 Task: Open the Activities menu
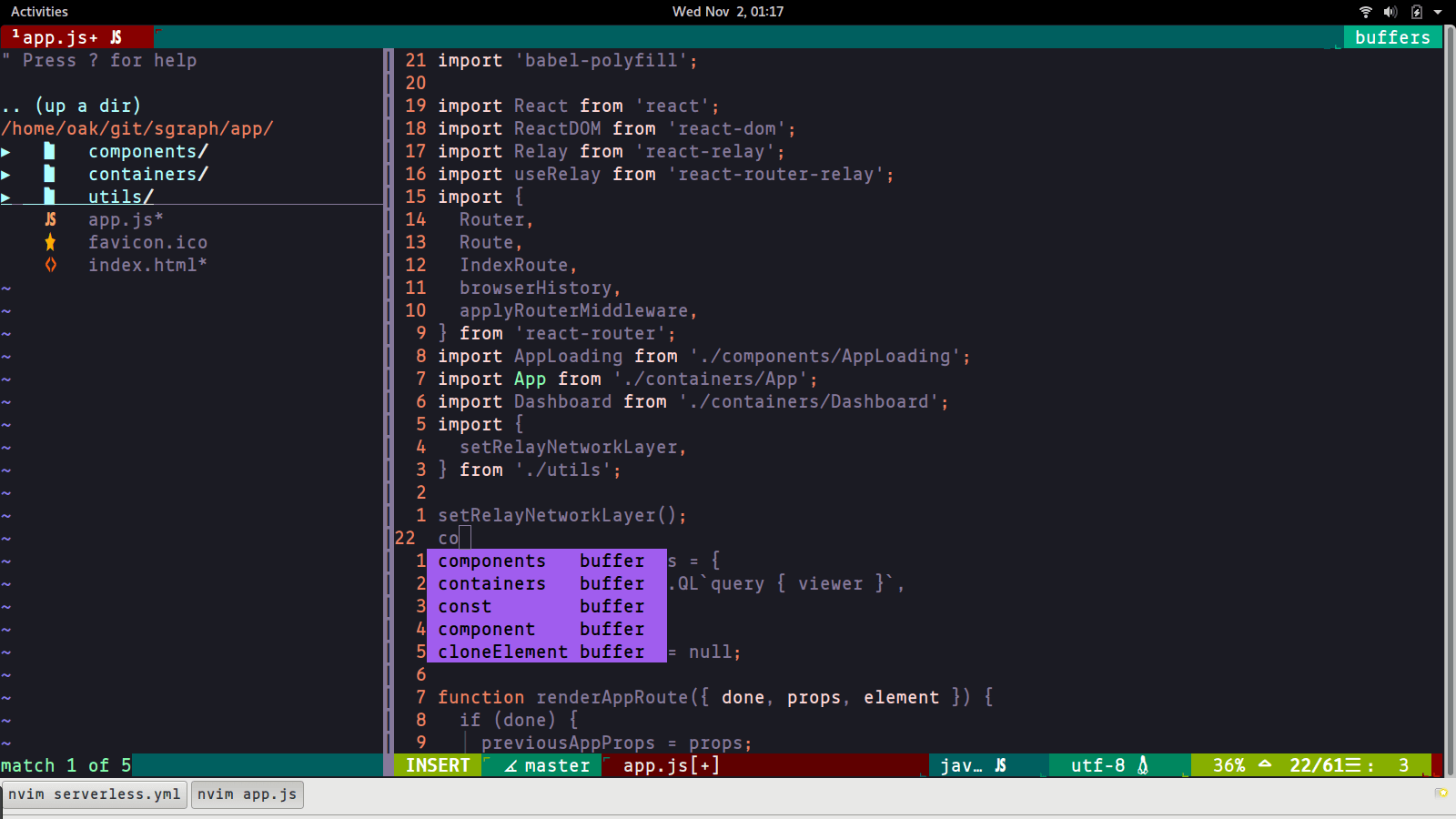point(39,12)
